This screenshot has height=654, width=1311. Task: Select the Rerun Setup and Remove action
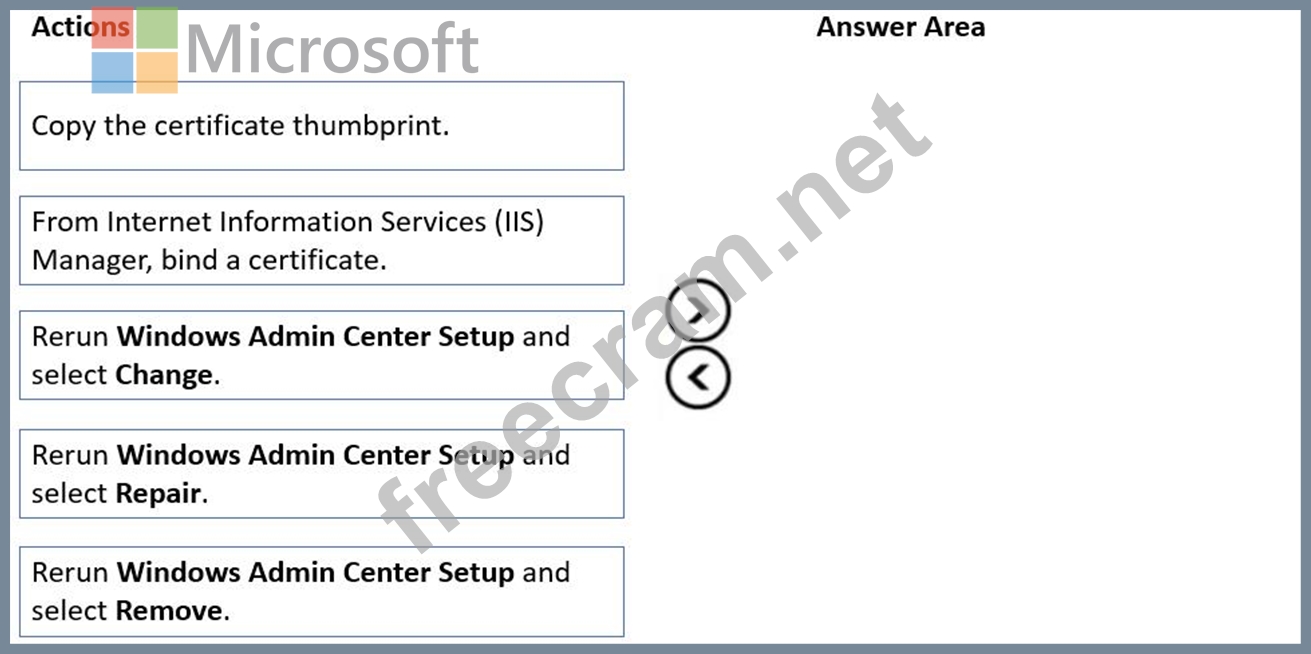(321, 591)
